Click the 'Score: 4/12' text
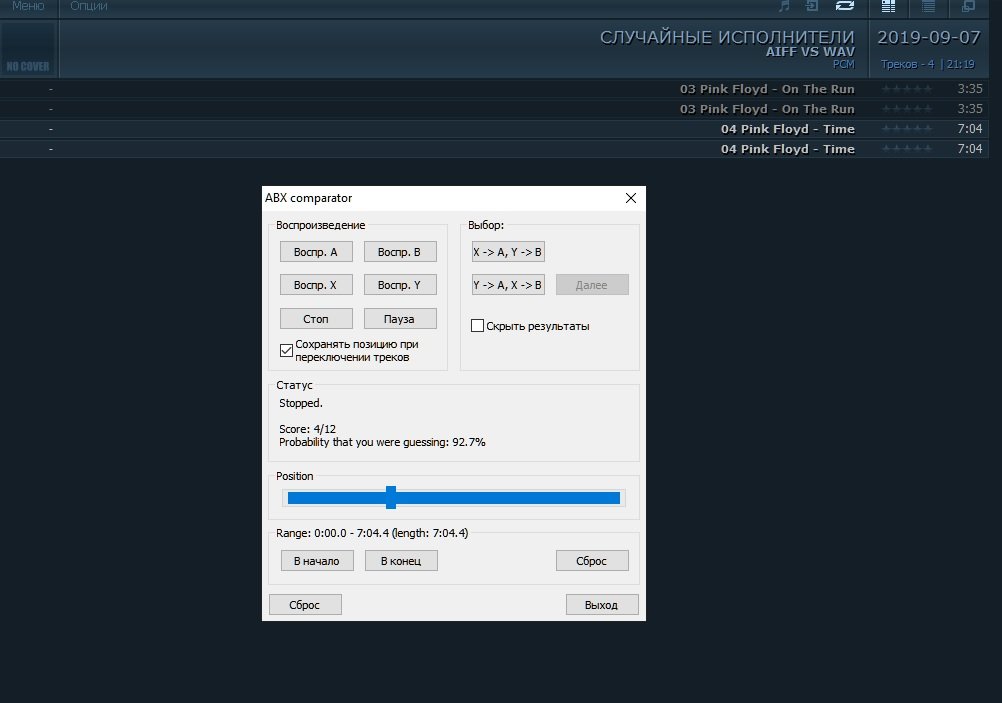Screen dimensions: 1002x703 (x=307, y=429)
